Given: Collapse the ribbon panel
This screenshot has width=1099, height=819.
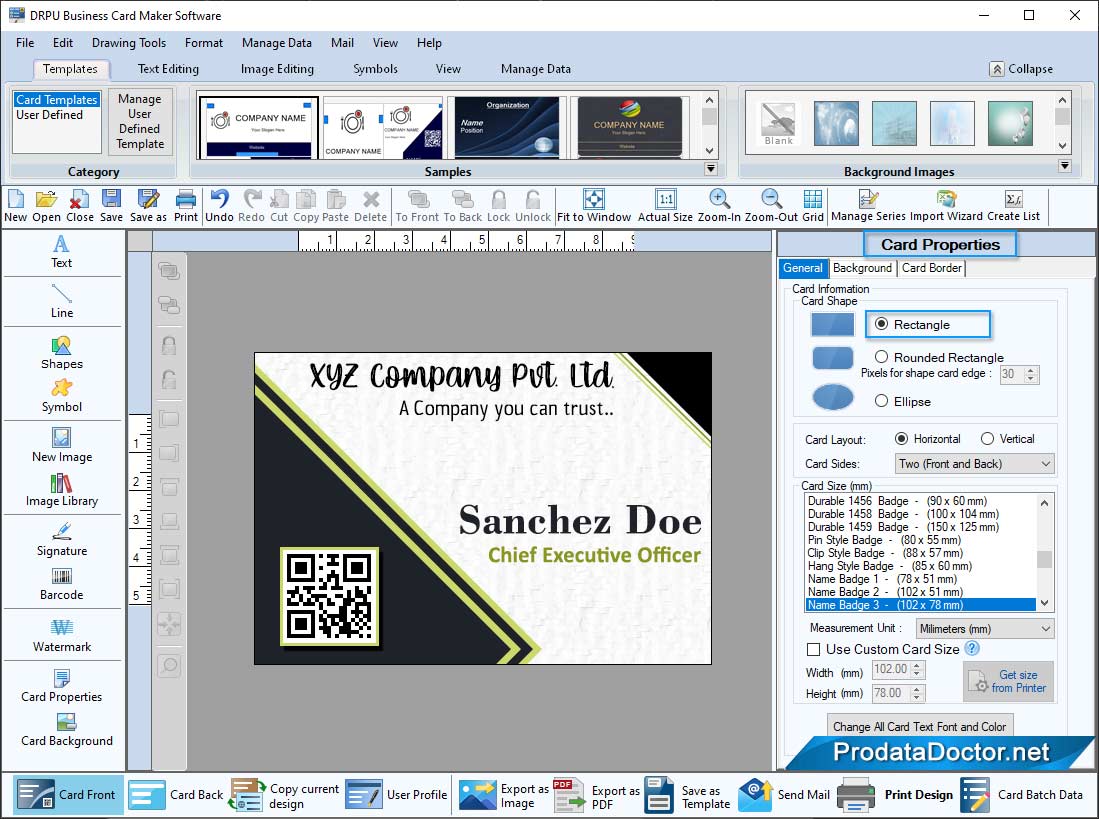Looking at the screenshot, I should (1021, 69).
